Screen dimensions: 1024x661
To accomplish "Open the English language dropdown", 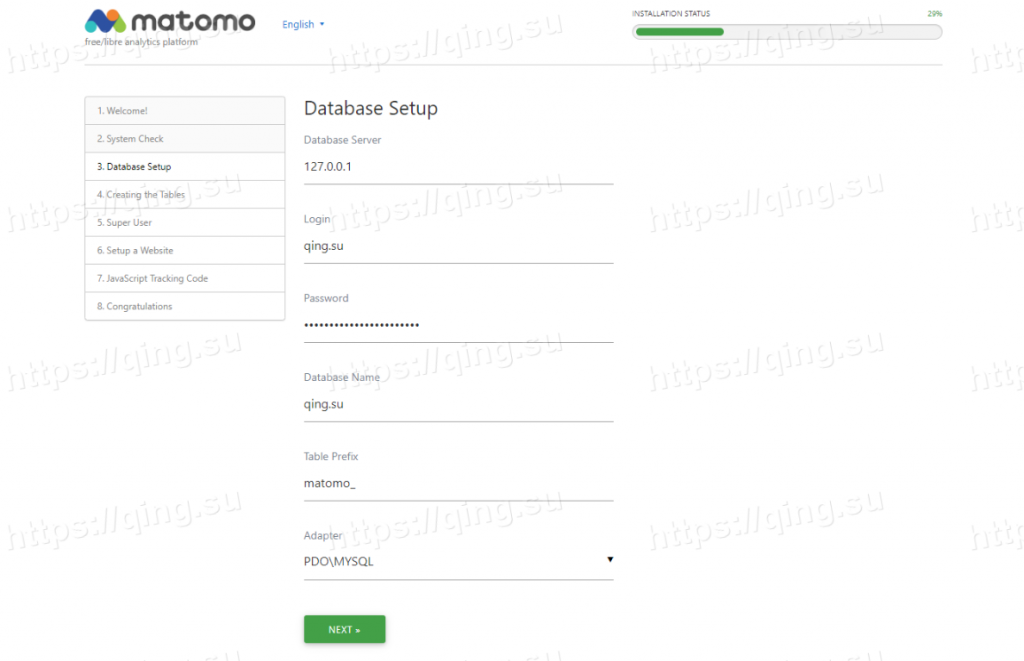I will click(x=299, y=24).
